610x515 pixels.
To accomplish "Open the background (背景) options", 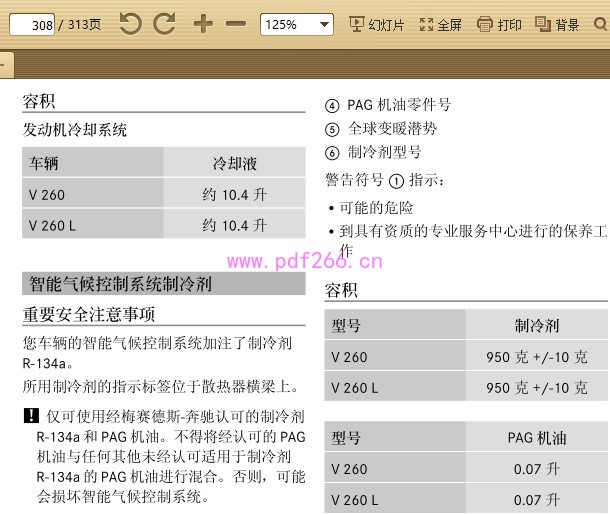I will tap(557, 24).
